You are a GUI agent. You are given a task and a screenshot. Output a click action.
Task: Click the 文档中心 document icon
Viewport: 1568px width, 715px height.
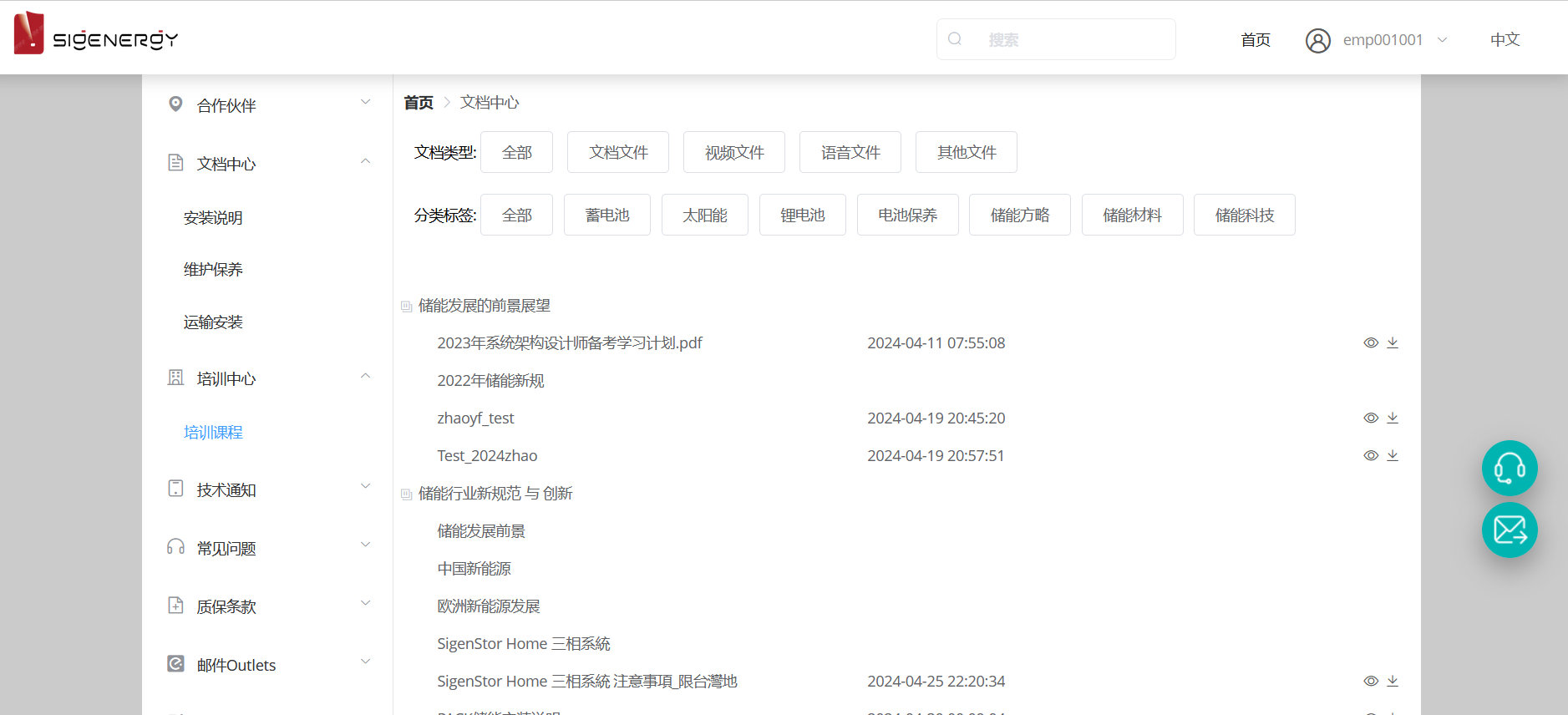click(x=175, y=163)
